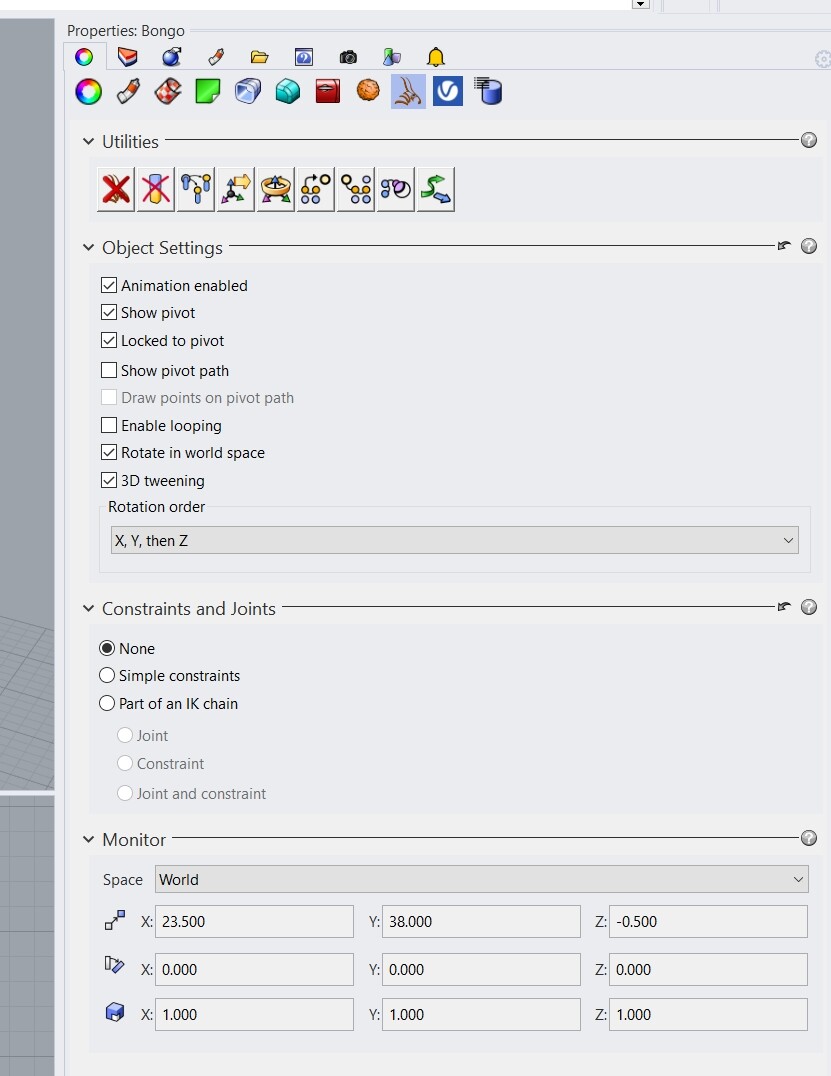Select the V-Ray properties page icon
831x1076 pixels.
tap(448, 91)
